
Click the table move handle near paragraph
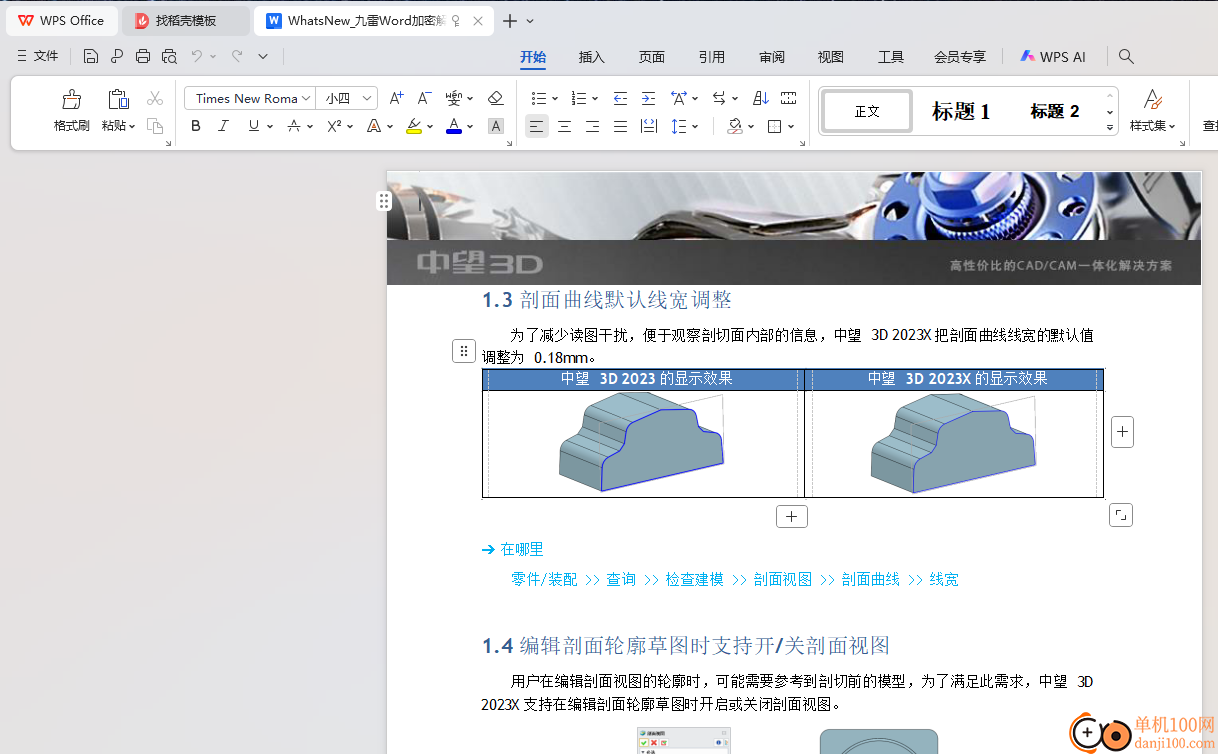click(463, 351)
